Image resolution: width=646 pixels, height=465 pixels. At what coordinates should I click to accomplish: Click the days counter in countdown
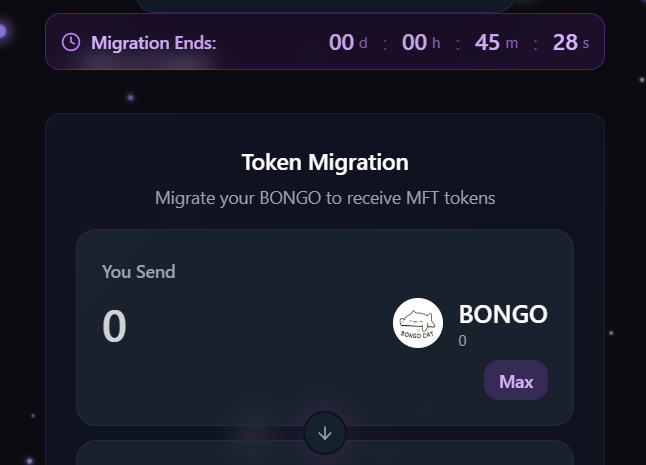[341, 42]
